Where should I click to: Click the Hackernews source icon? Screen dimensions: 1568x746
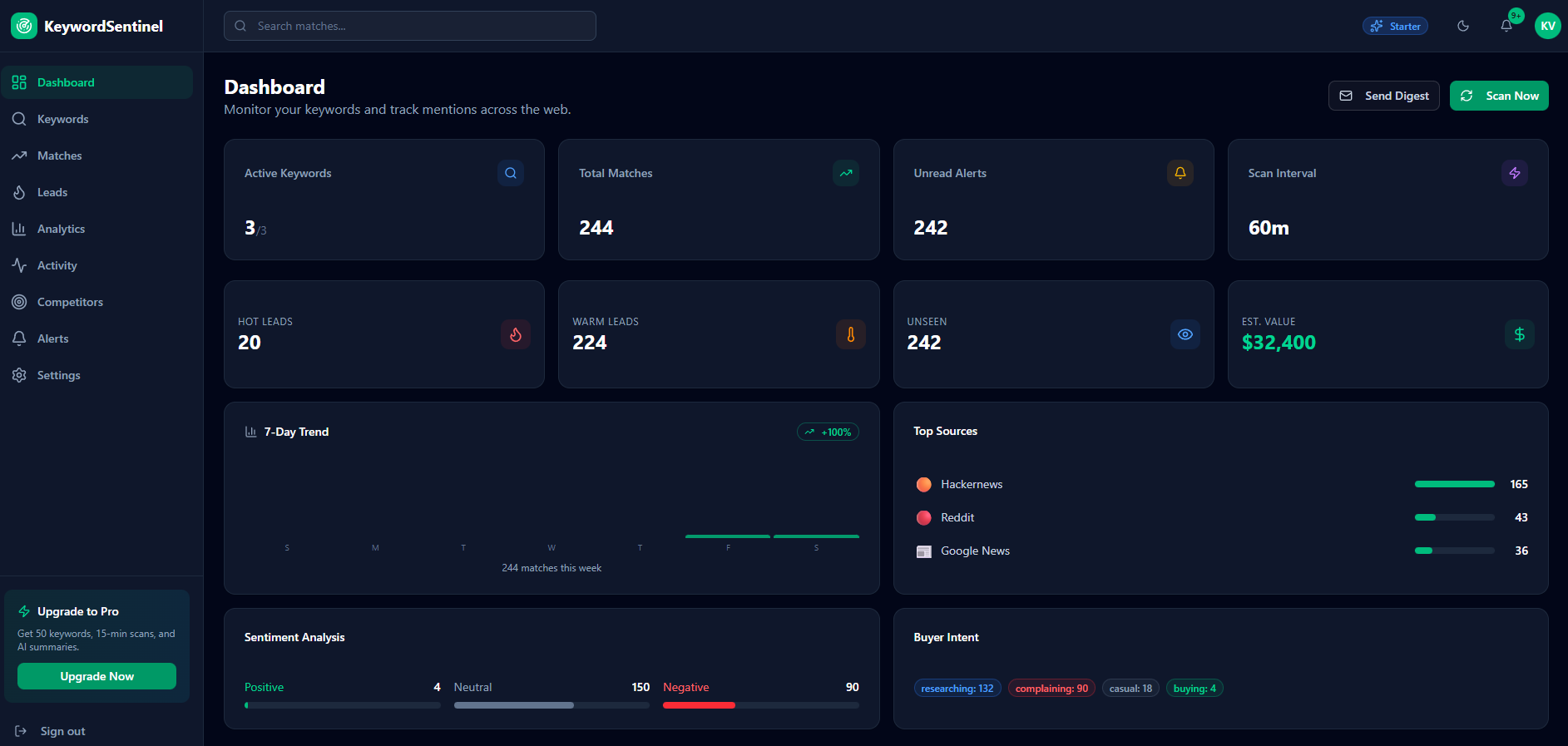[x=923, y=485]
